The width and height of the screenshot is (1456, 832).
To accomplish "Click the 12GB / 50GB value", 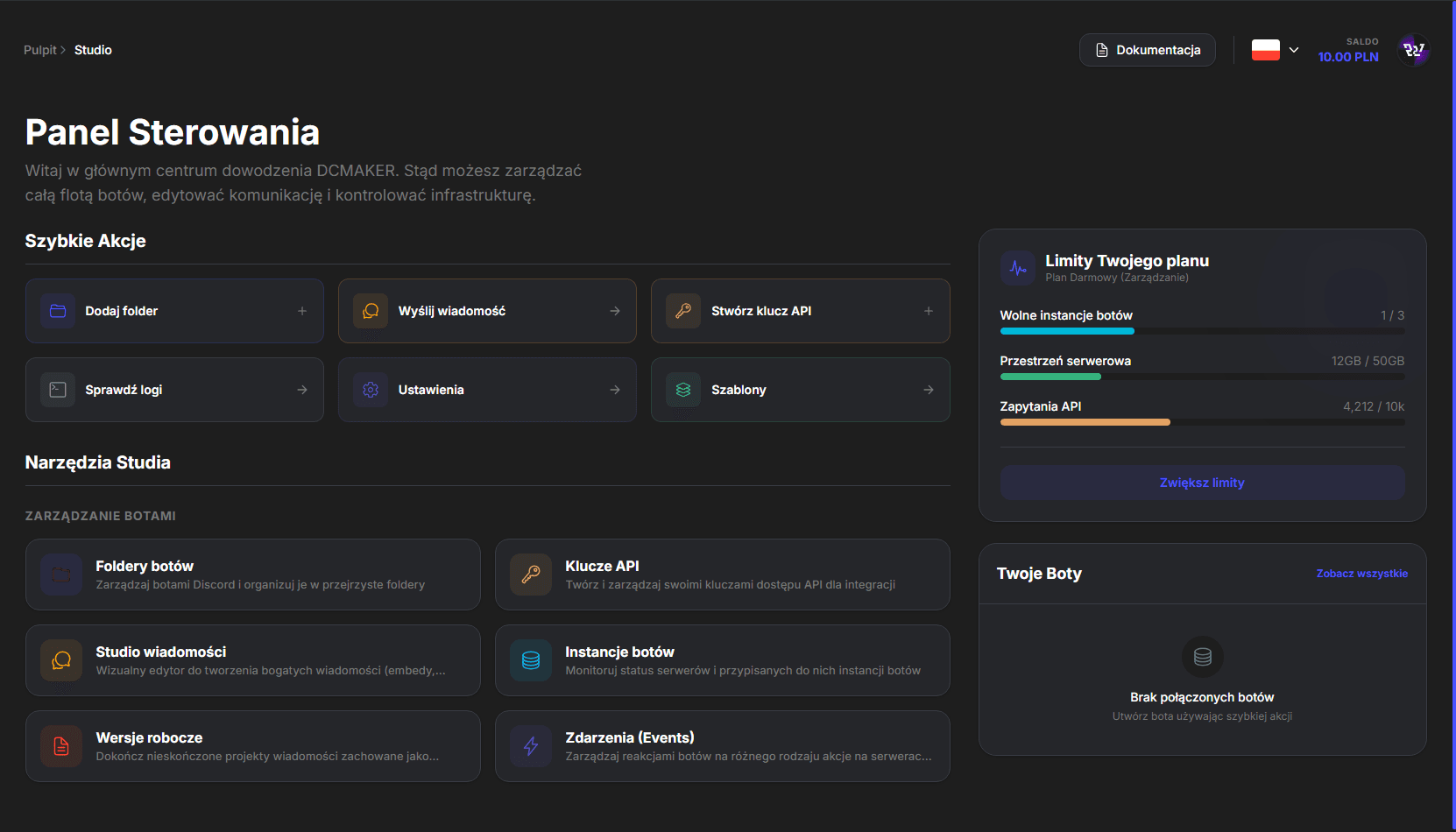I will point(1368,361).
